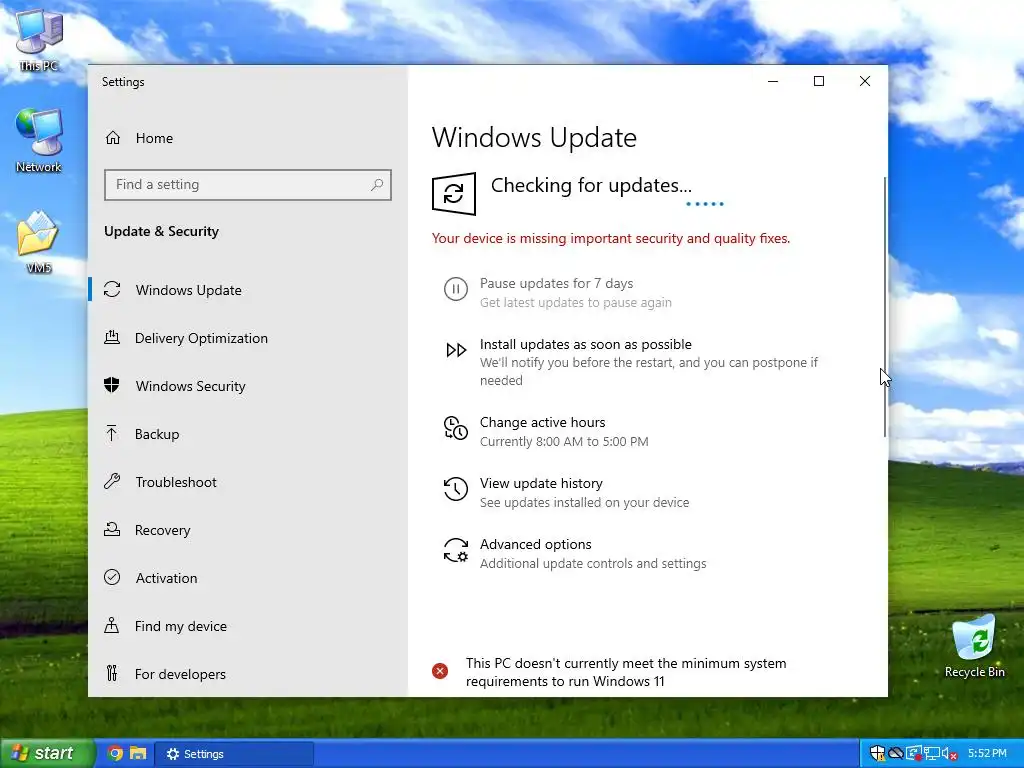Open the start menu
Image resolution: width=1024 pixels, height=768 pixels.
[47, 753]
